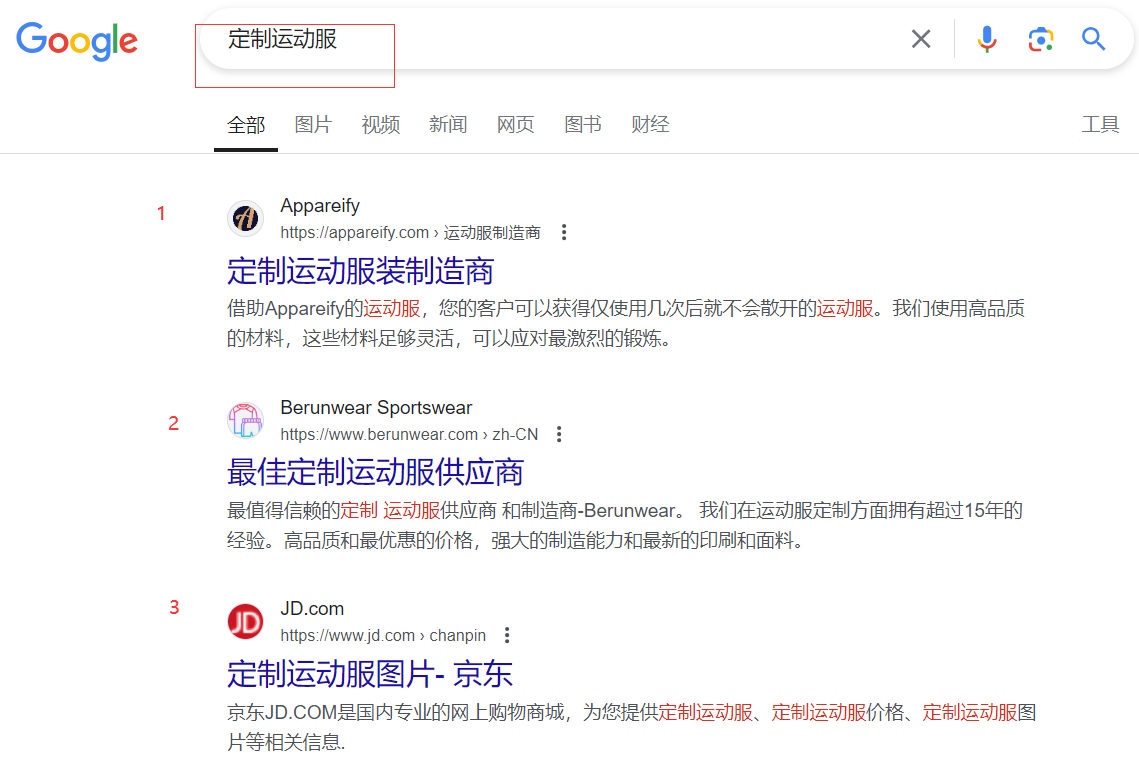Switch to the 图书 tab

pos(583,124)
